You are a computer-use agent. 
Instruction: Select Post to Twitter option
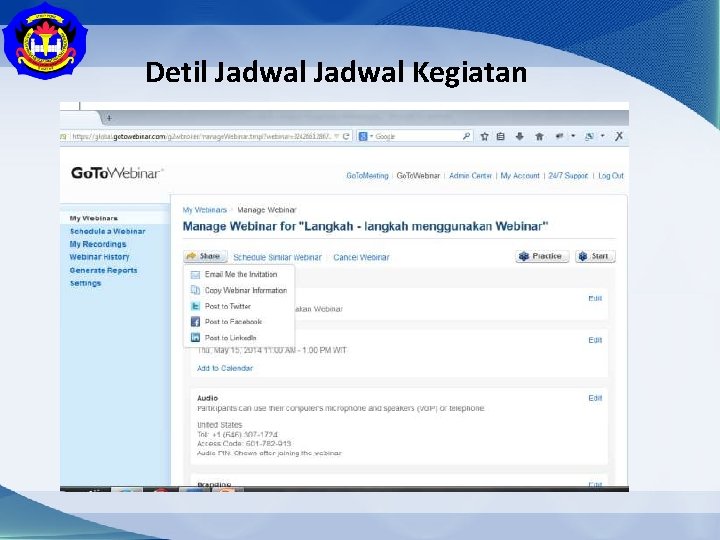pyautogui.click(x=228, y=306)
